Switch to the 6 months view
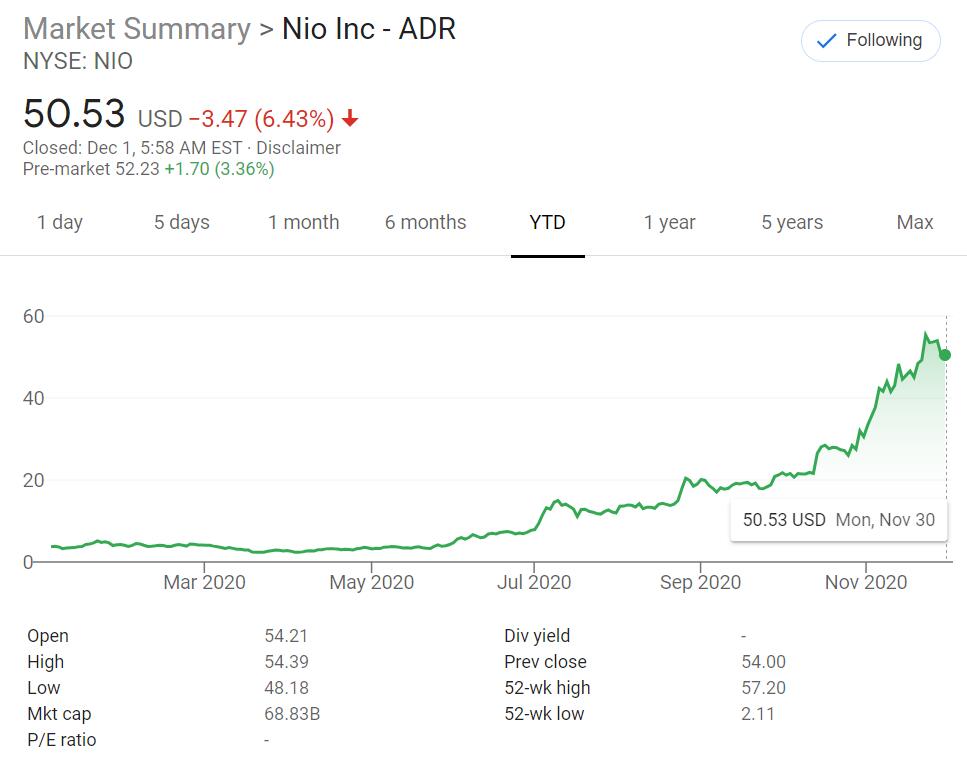 (425, 222)
